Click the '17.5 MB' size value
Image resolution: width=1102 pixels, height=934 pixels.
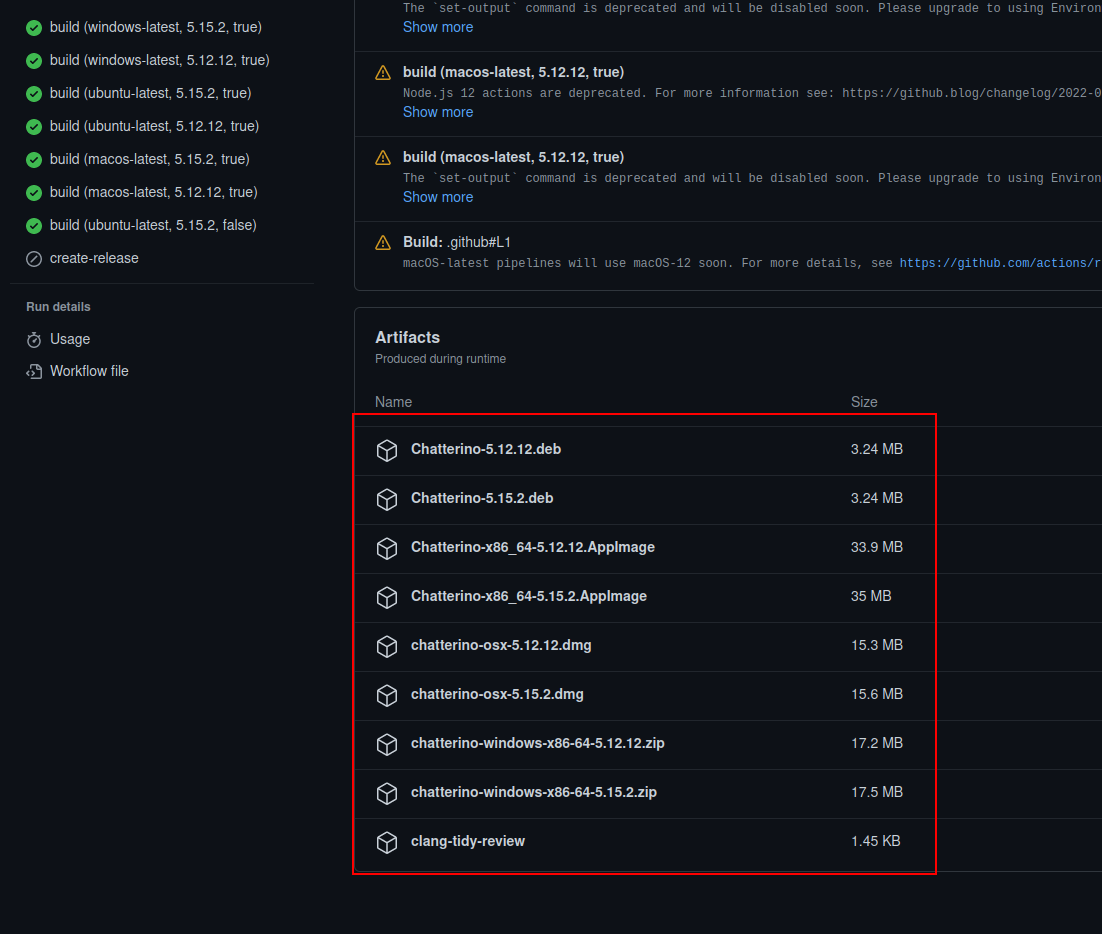(877, 792)
